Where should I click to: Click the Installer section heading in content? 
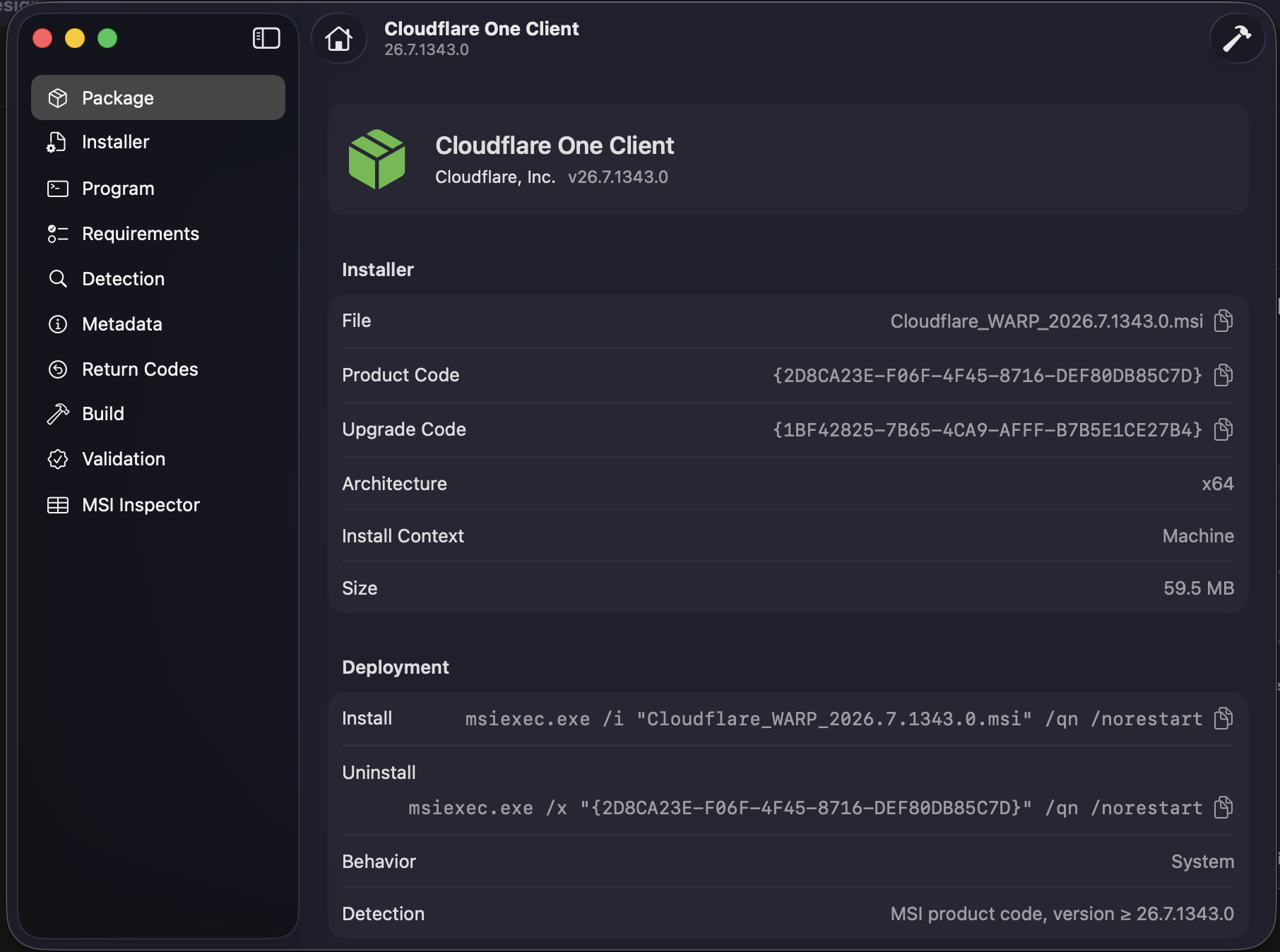pyautogui.click(x=377, y=270)
